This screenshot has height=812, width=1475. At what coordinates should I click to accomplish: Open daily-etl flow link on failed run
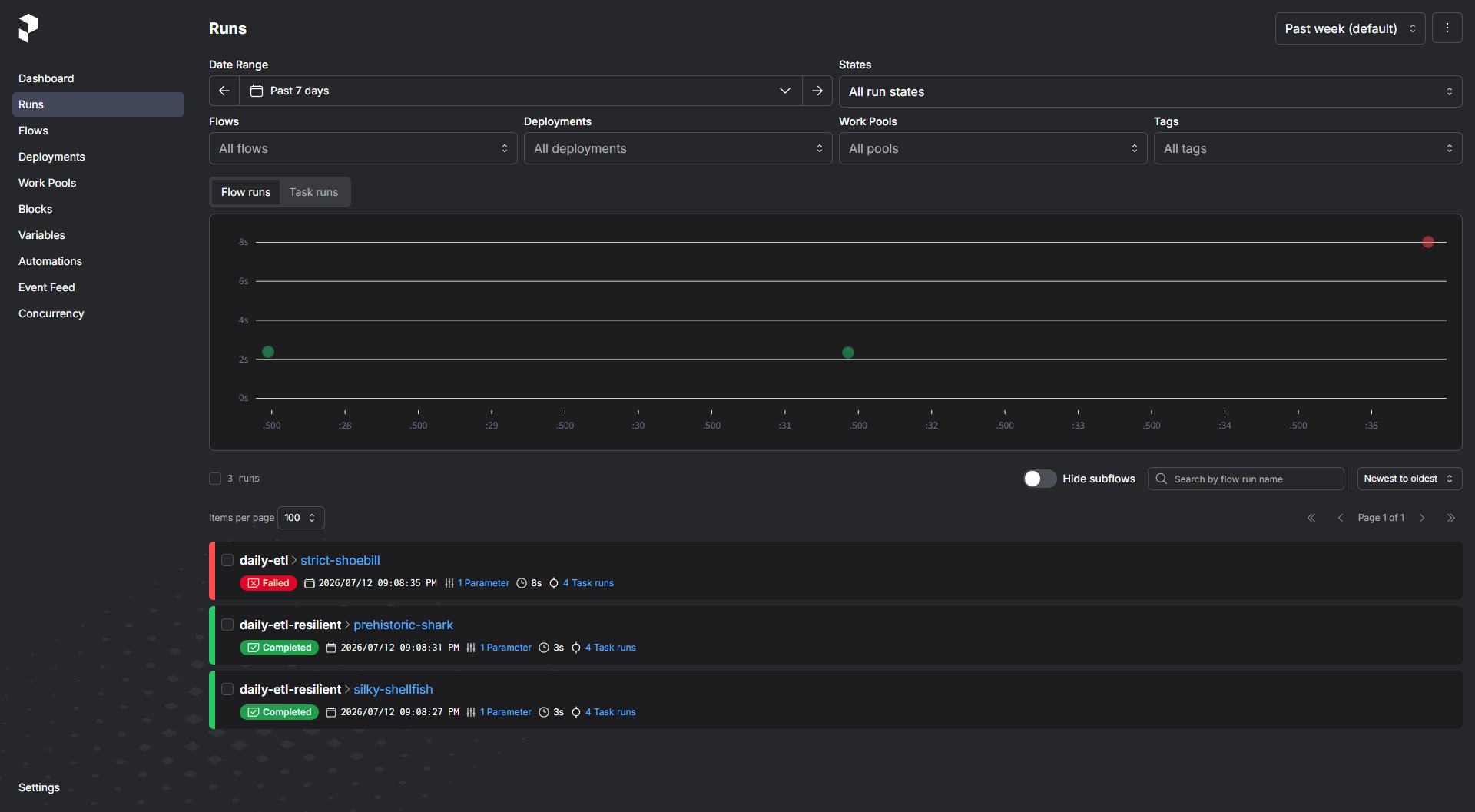point(264,560)
